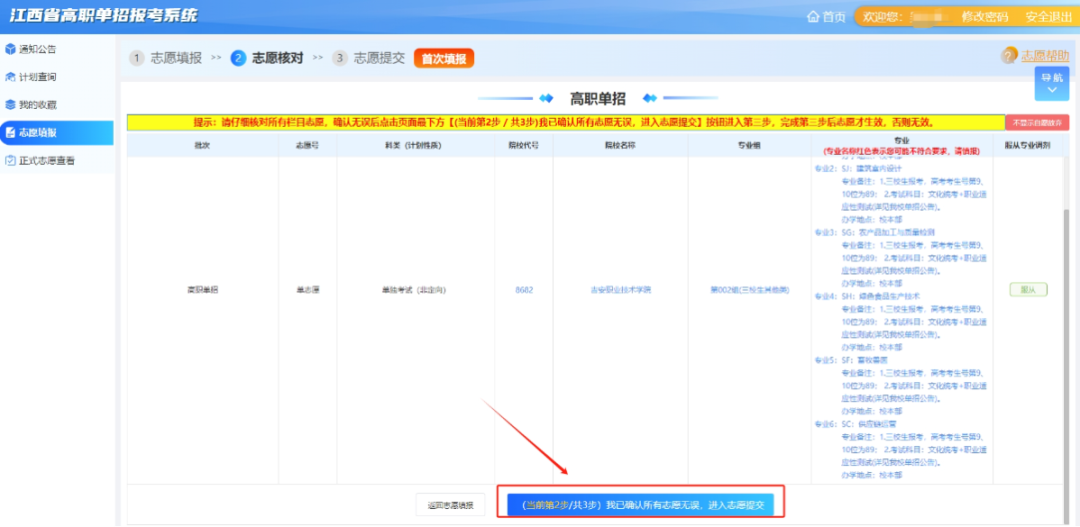Click the blue confirm and submit 志愿 button
1080x527 pixels.
[640, 504]
